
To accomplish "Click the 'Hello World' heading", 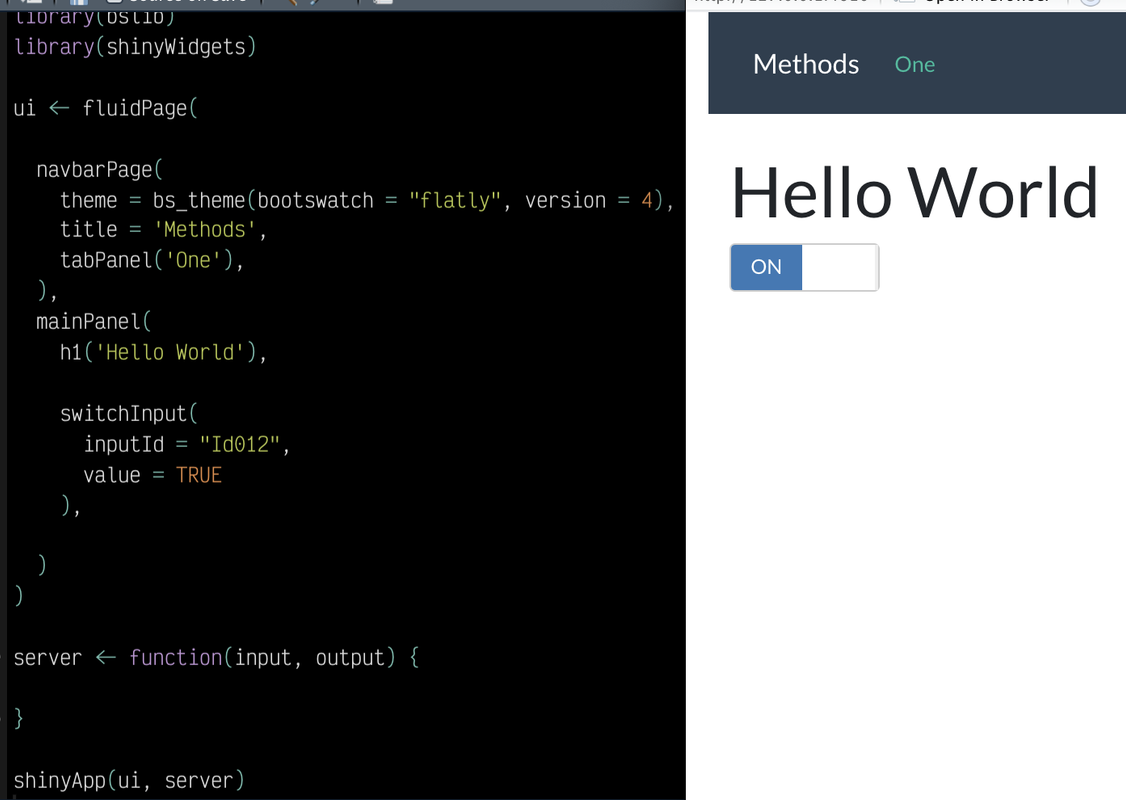I will (x=914, y=192).
